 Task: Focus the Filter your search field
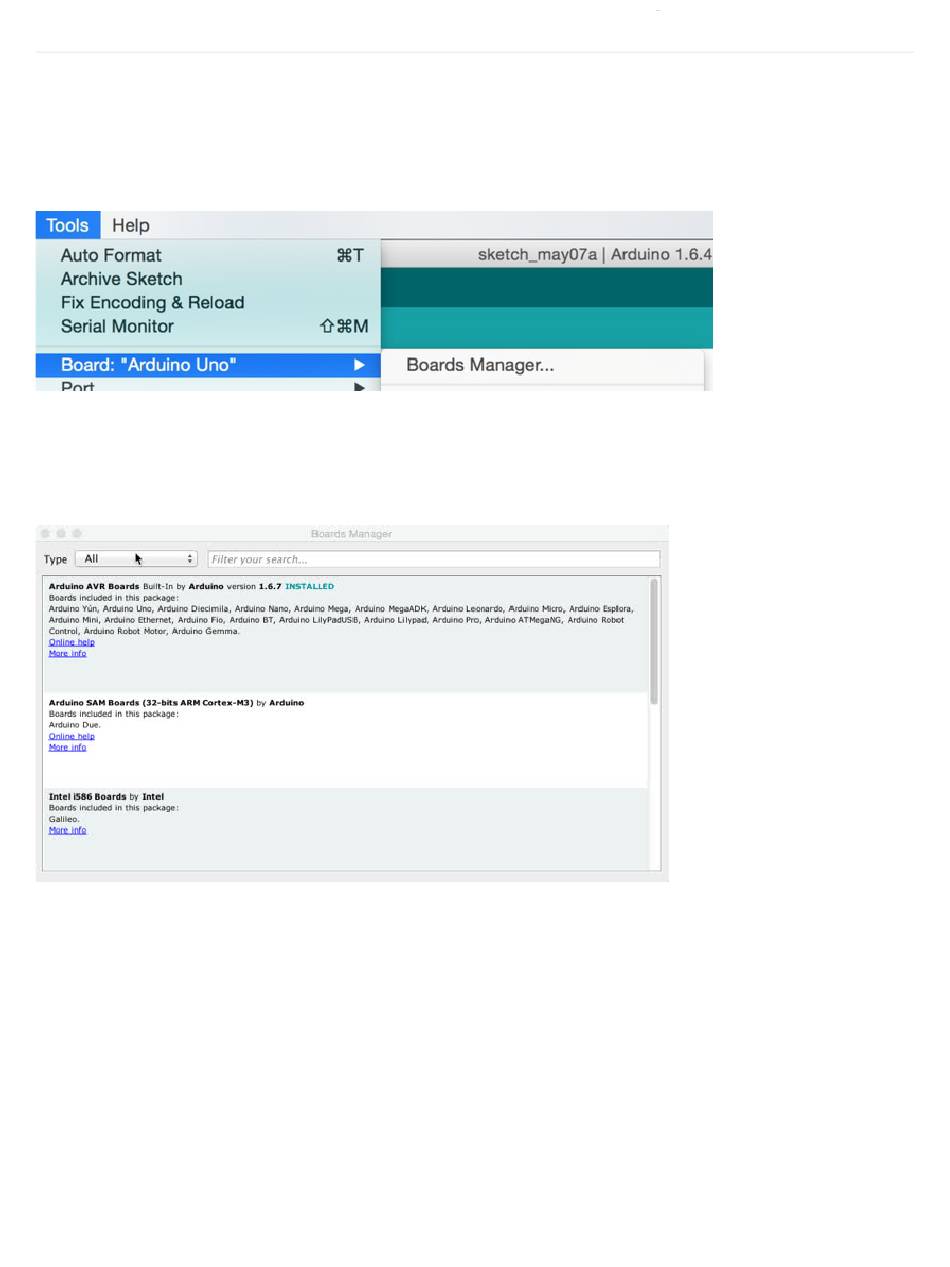click(x=434, y=559)
